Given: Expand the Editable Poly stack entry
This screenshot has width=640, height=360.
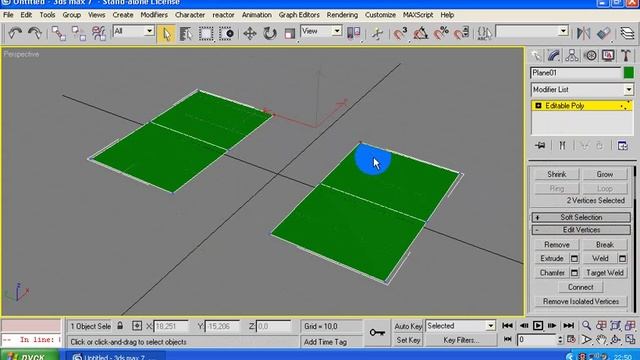Looking at the screenshot, I should click(x=538, y=106).
